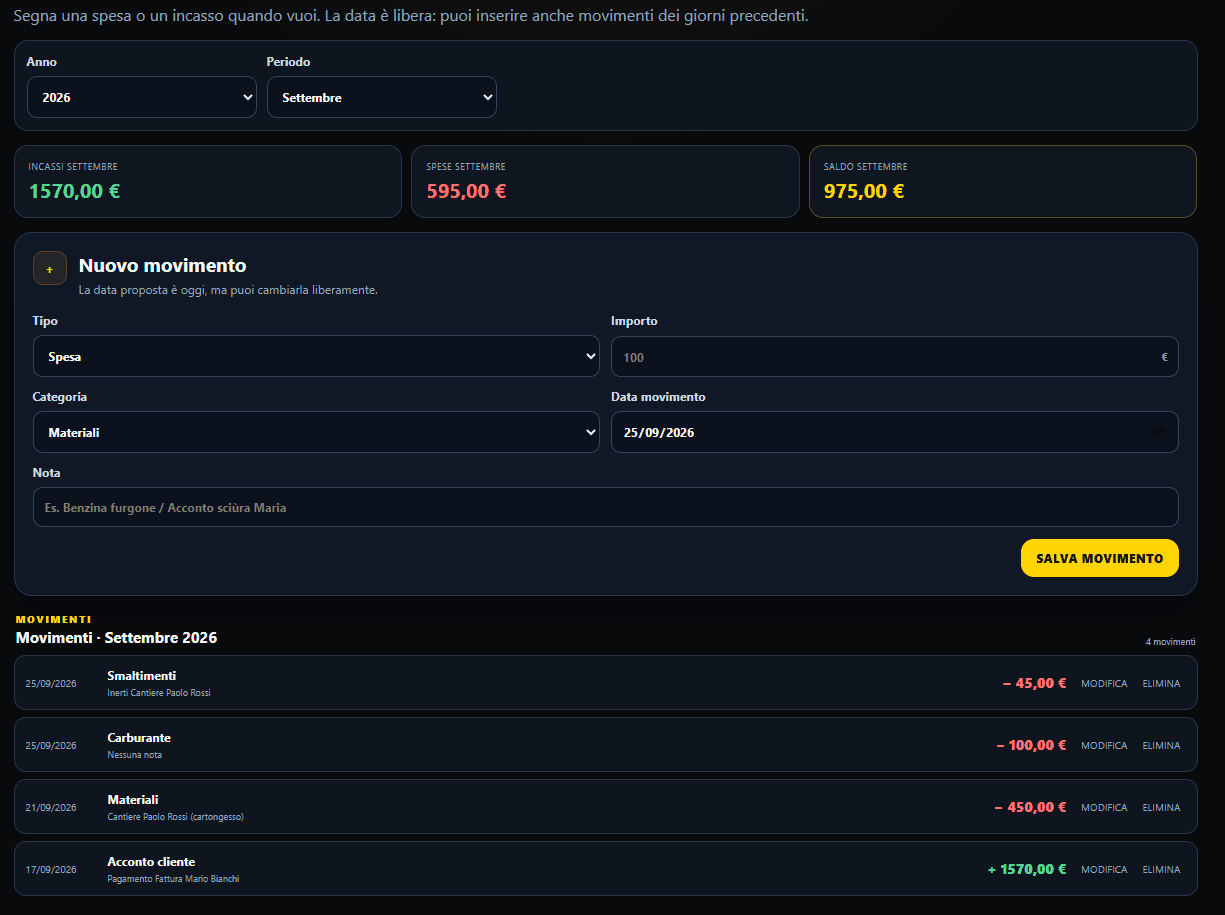Click the date 21/09/2026 in the movements list
The image size is (1225, 915).
[x=51, y=808]
